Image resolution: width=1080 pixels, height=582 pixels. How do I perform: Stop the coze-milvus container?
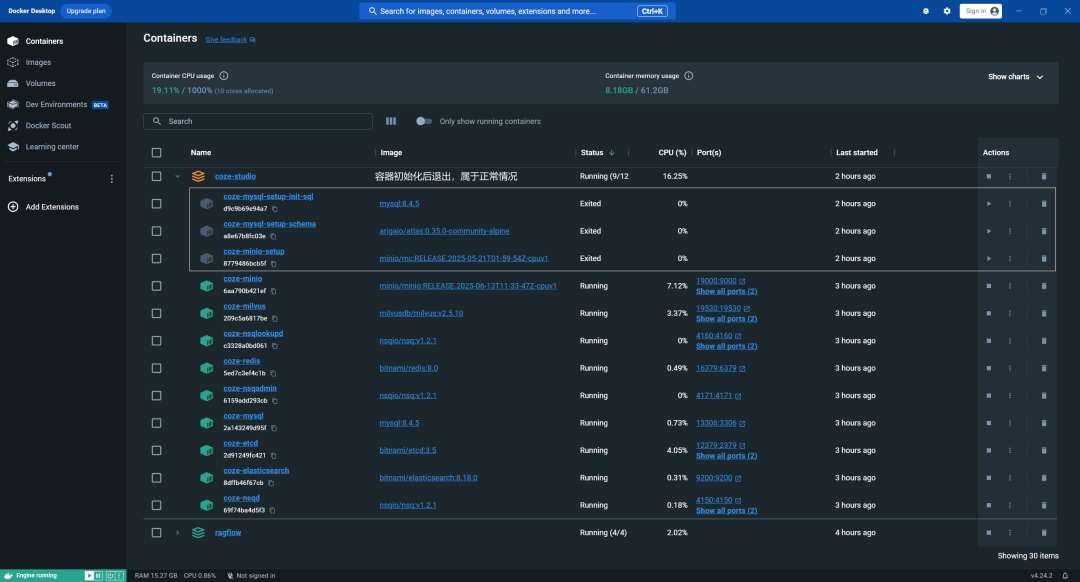coord(988,313)
